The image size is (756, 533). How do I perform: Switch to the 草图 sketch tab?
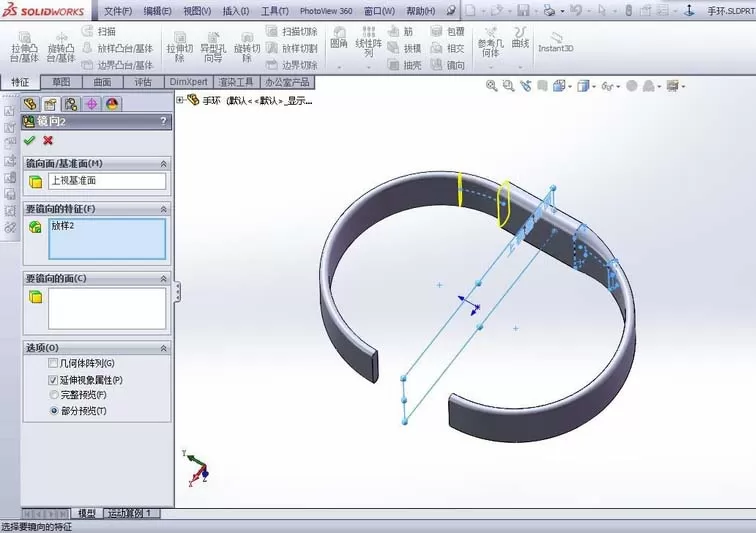tap(61, 82)
